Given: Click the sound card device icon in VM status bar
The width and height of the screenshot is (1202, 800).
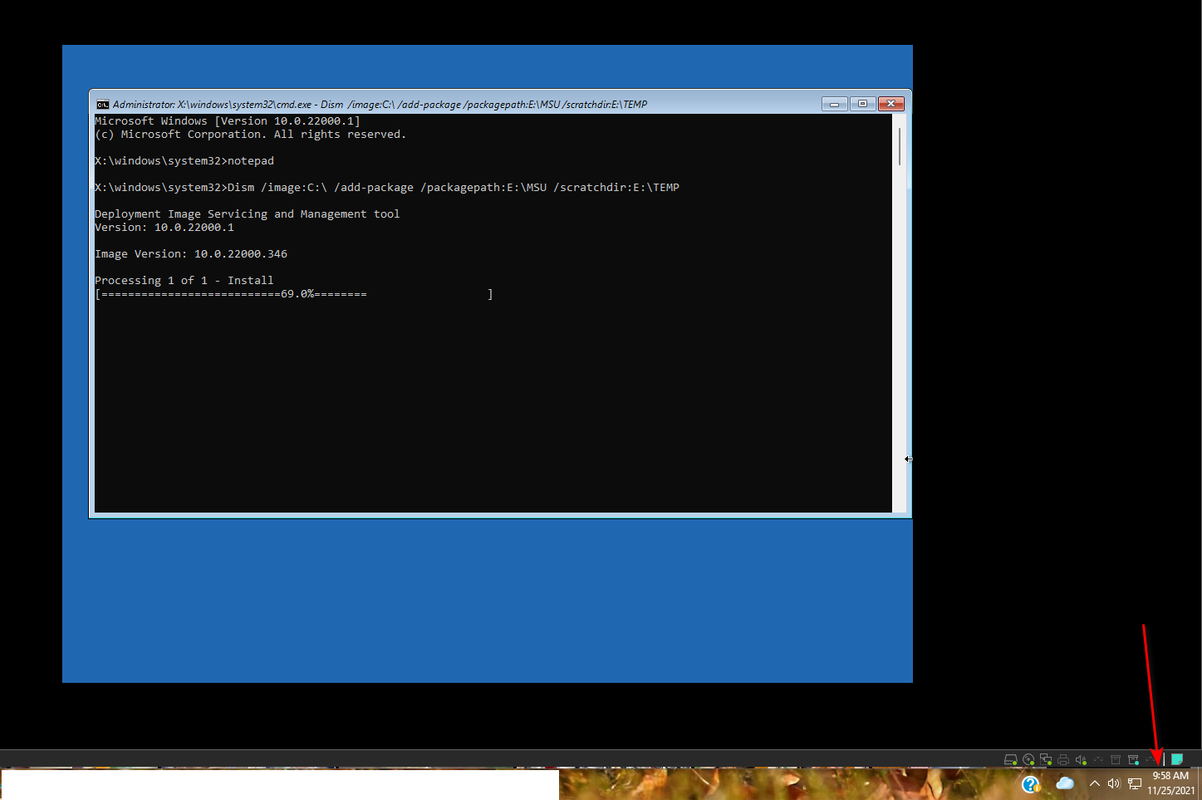Looking at the screenshot, I should tap(1081, 760).
